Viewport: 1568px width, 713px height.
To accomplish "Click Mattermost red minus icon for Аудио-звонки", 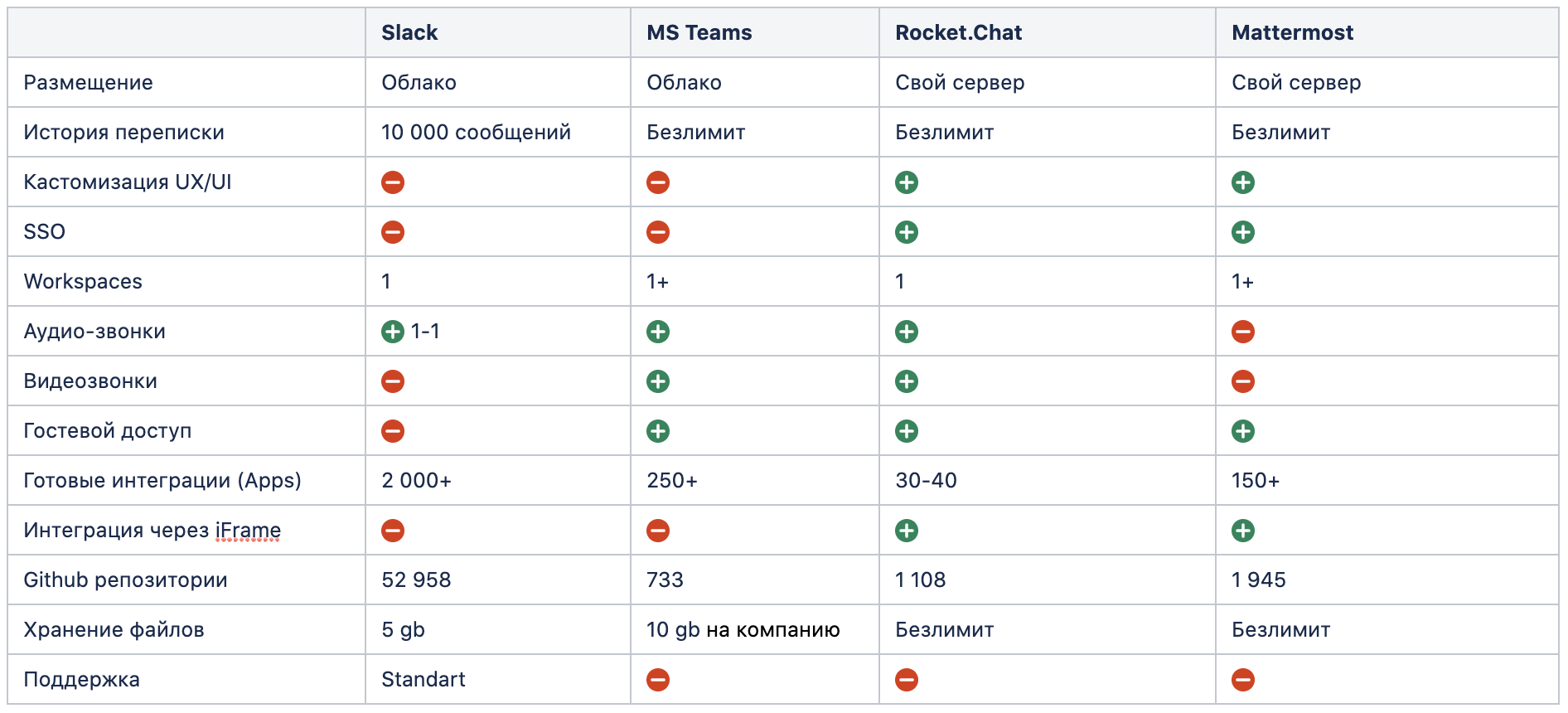I will click(x=1243, y=332).
